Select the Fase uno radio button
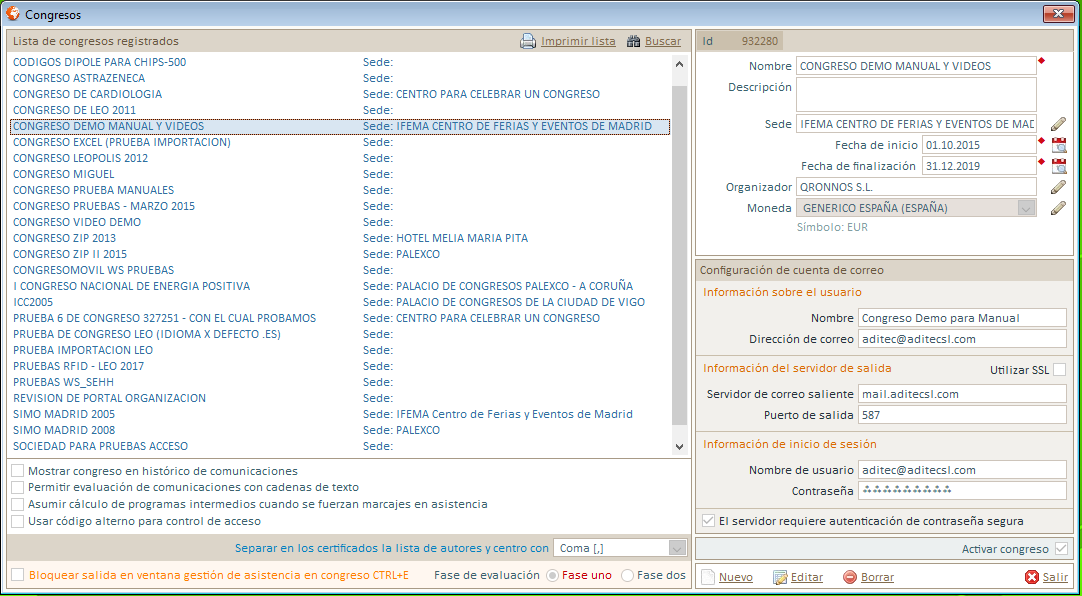This screenshot has width=1082, height=596. coord(552,575)
